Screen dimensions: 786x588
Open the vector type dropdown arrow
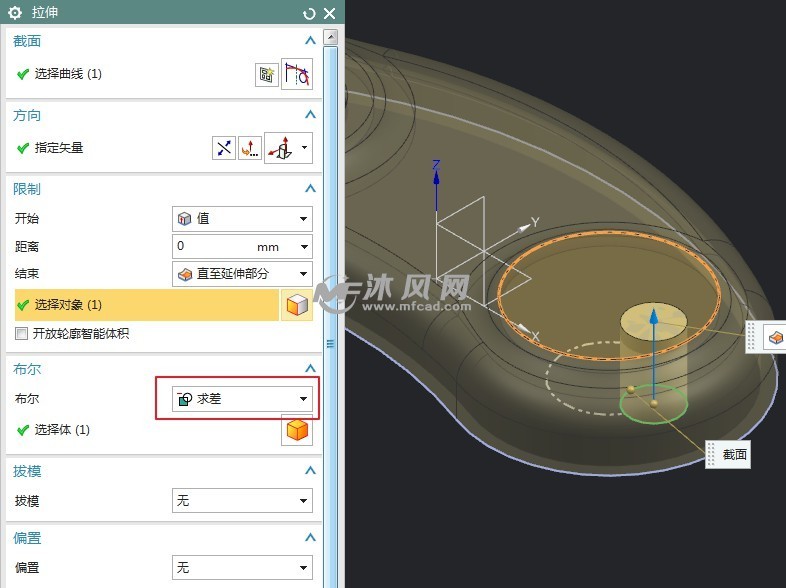305,148
